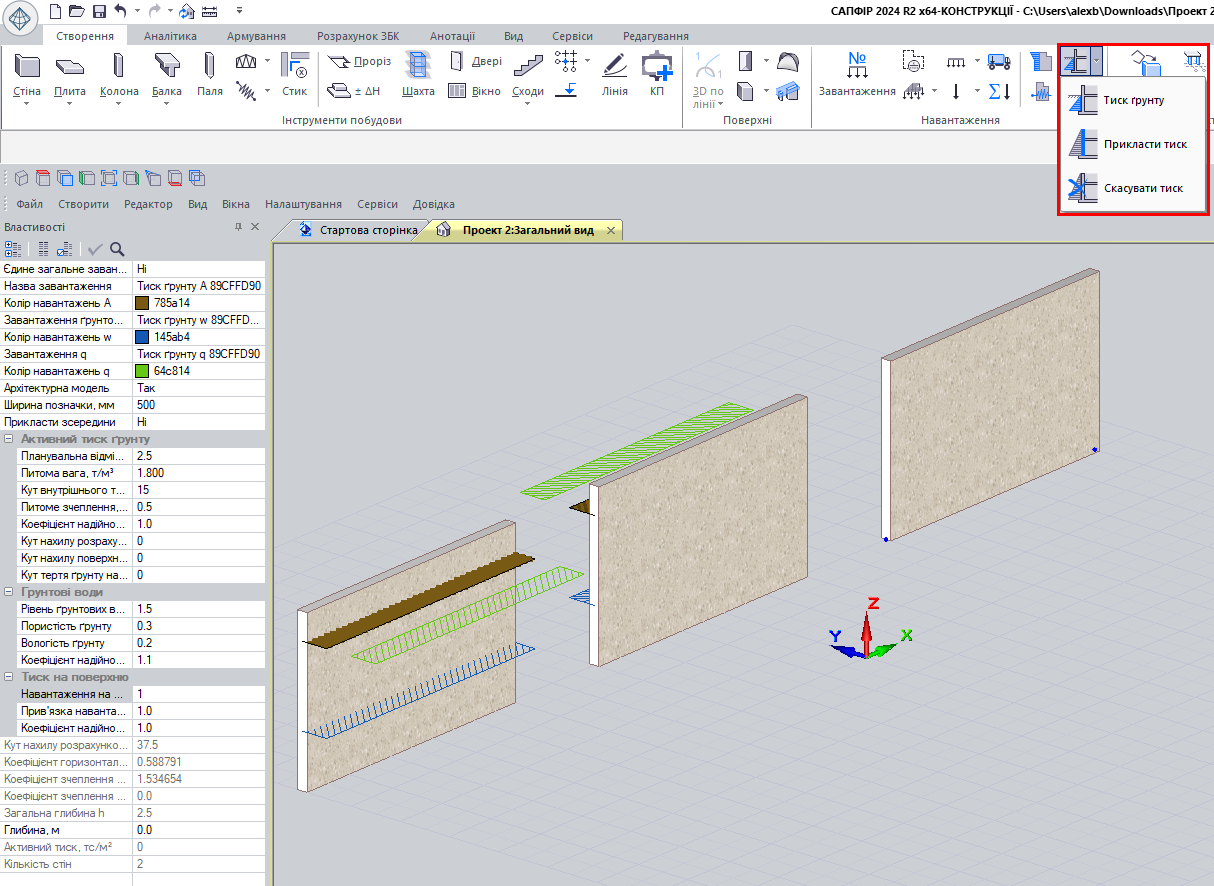This screenshot has height=886, width=1214.
Task: Choose Скасувати тиск from the dropdown
Action: point(1143,188)
